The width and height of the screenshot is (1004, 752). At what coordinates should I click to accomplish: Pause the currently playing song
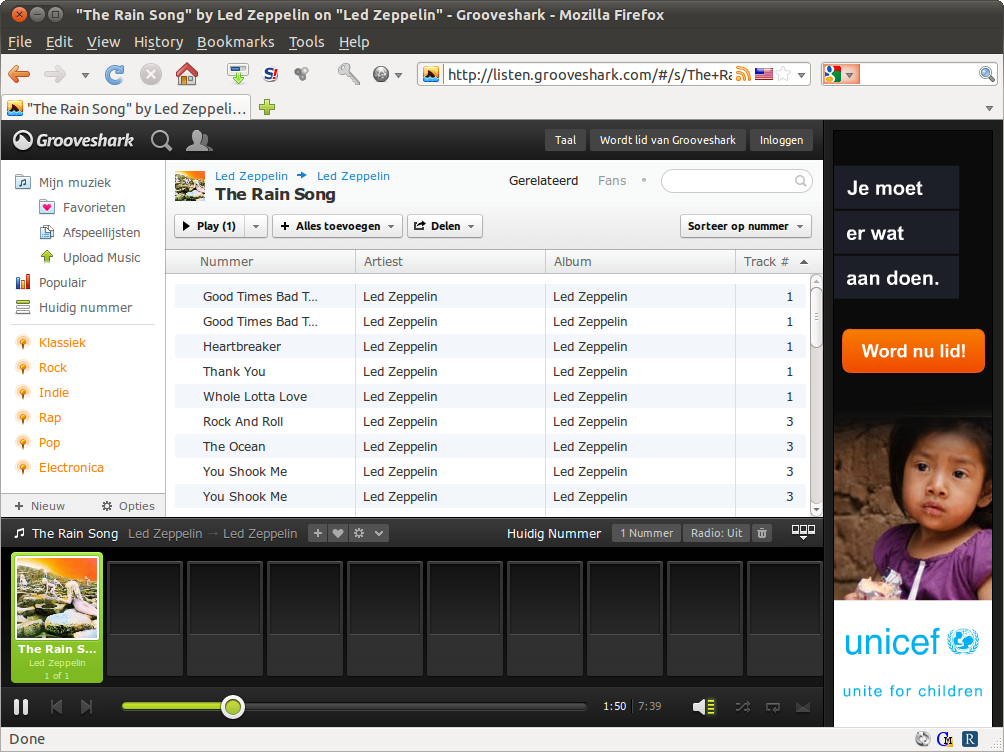click(x=21, y=707)
